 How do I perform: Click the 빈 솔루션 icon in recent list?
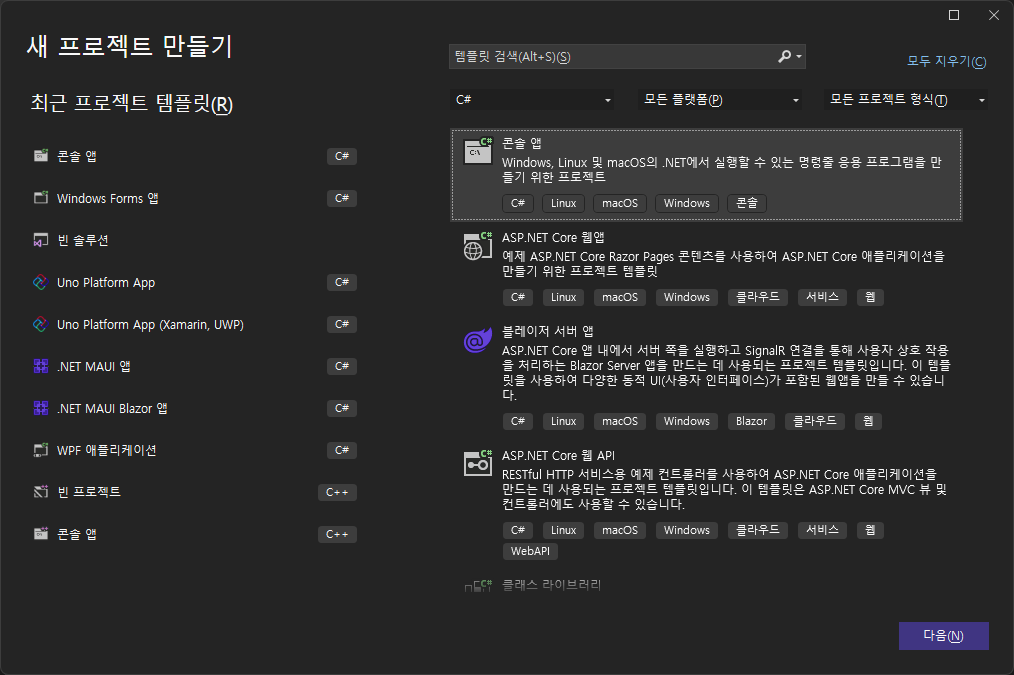click(41, 240)
